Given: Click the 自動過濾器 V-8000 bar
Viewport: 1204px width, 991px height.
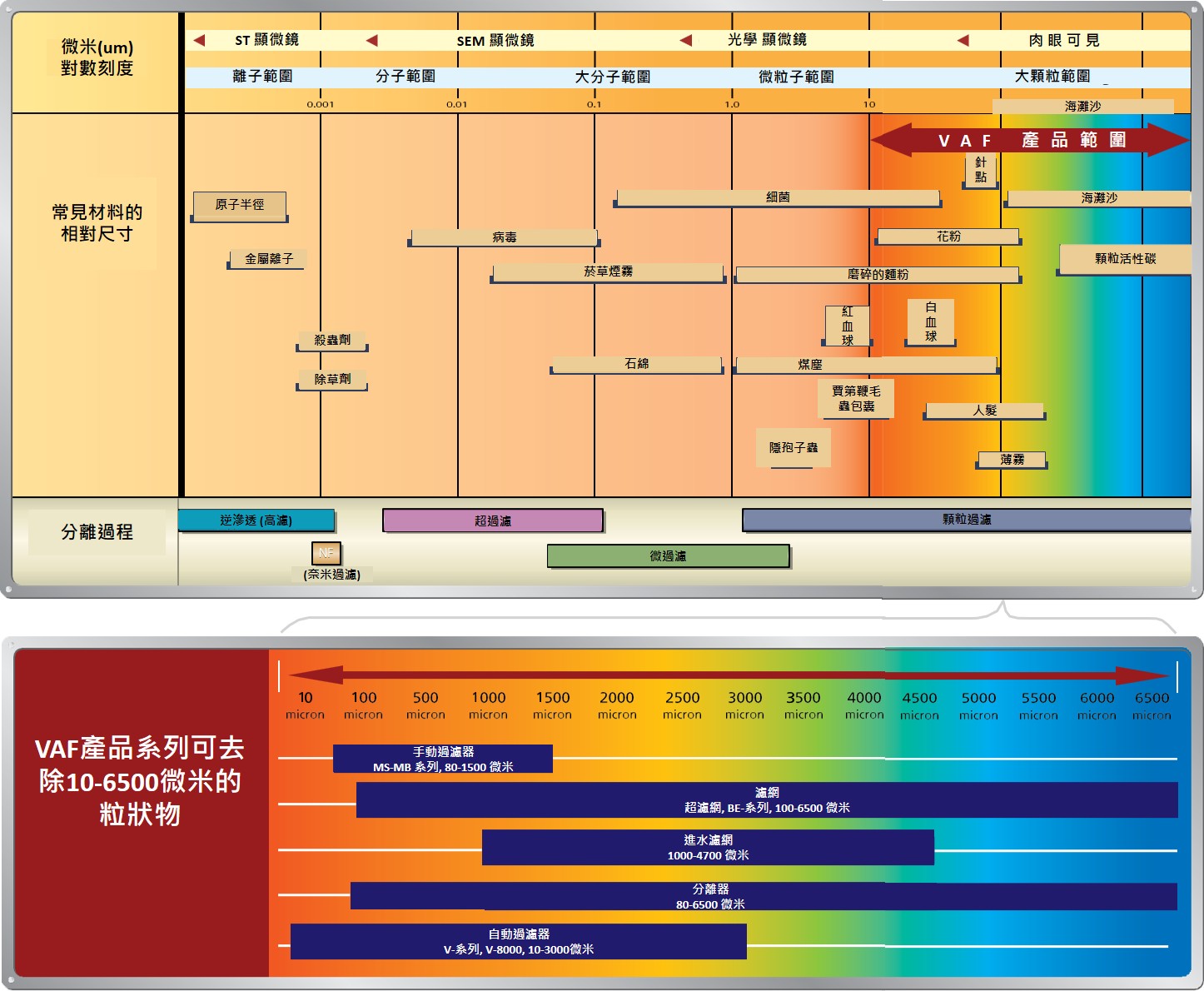Looking at the screenshot, I should click(518, 941).
